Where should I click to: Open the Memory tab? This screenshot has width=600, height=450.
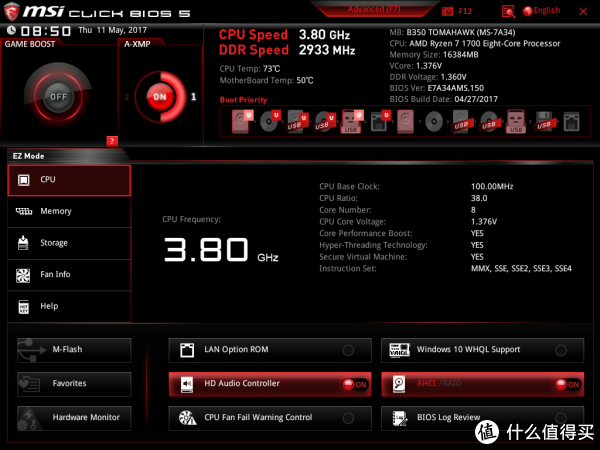pos(69,212)
